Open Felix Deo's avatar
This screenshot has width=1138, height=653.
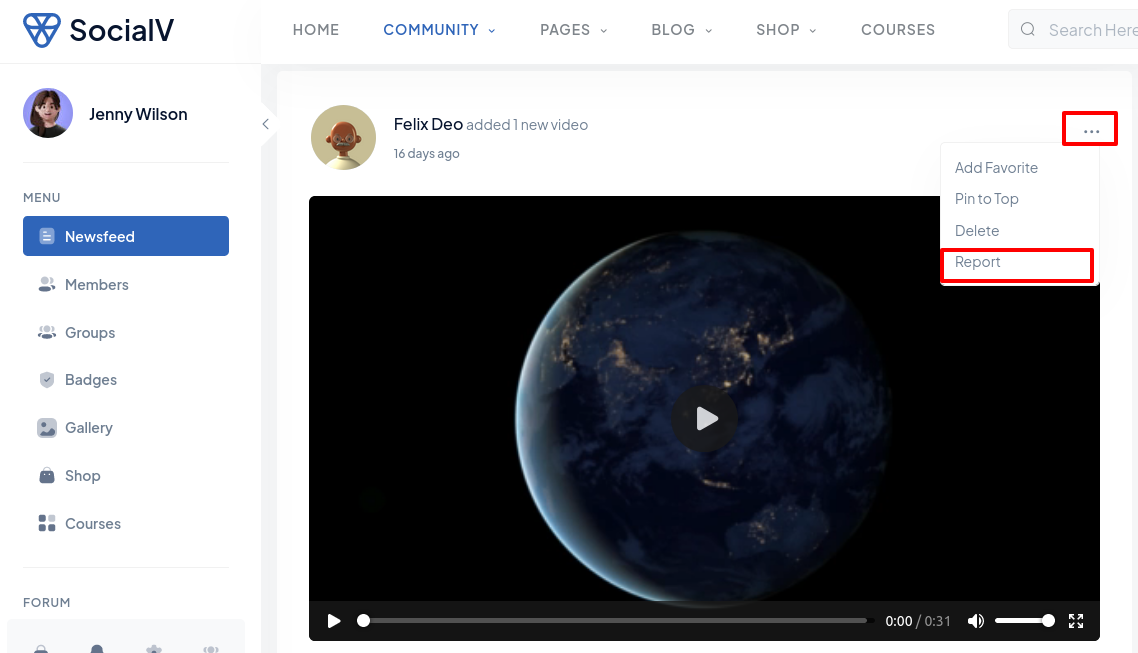[x=343, y=138]
